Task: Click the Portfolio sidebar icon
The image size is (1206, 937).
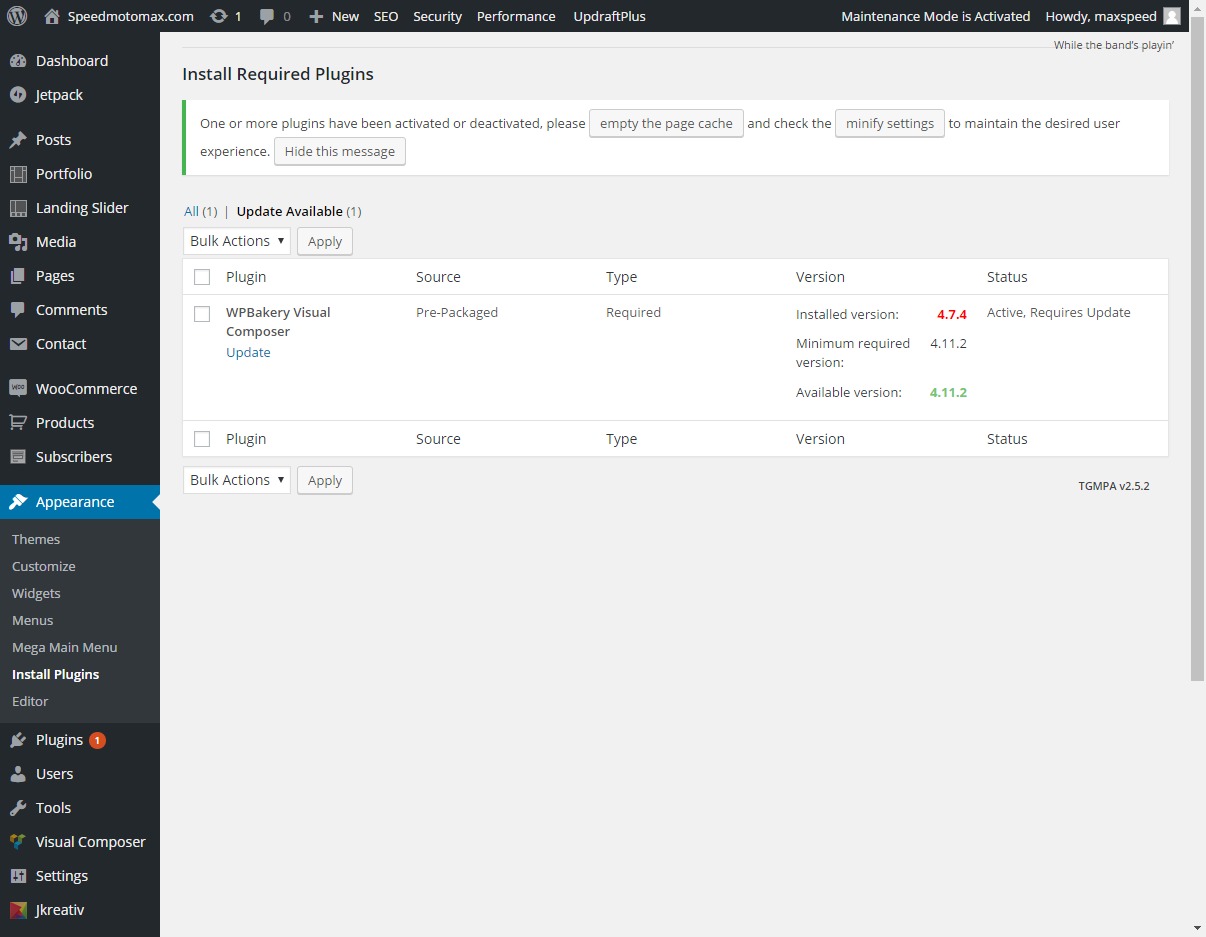Action: click(18, 174)
